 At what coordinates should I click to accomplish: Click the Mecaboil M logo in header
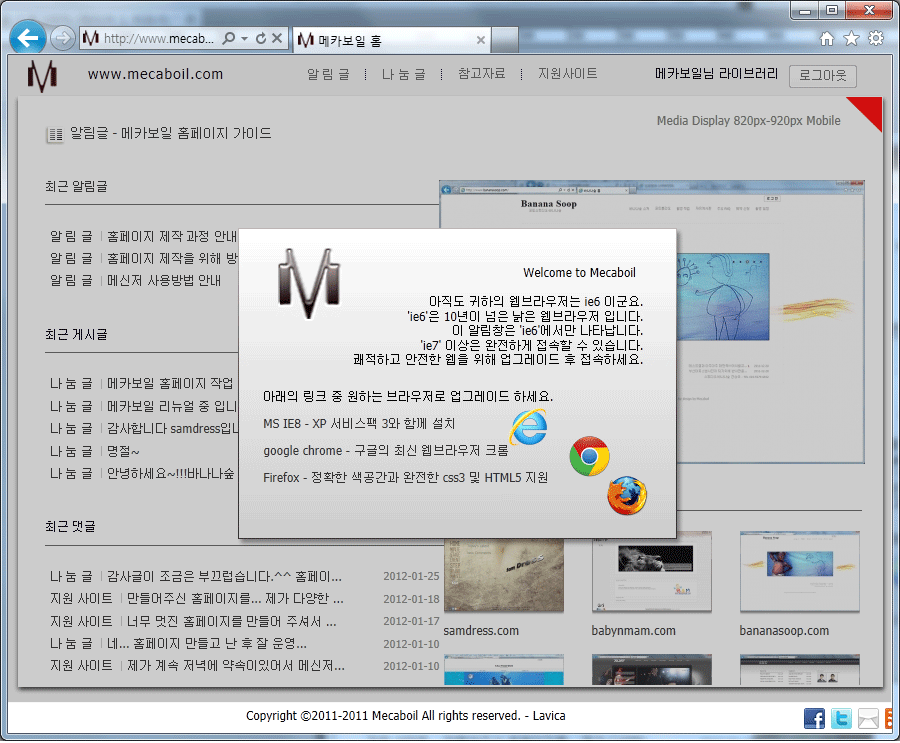click(x=42, y=75)
